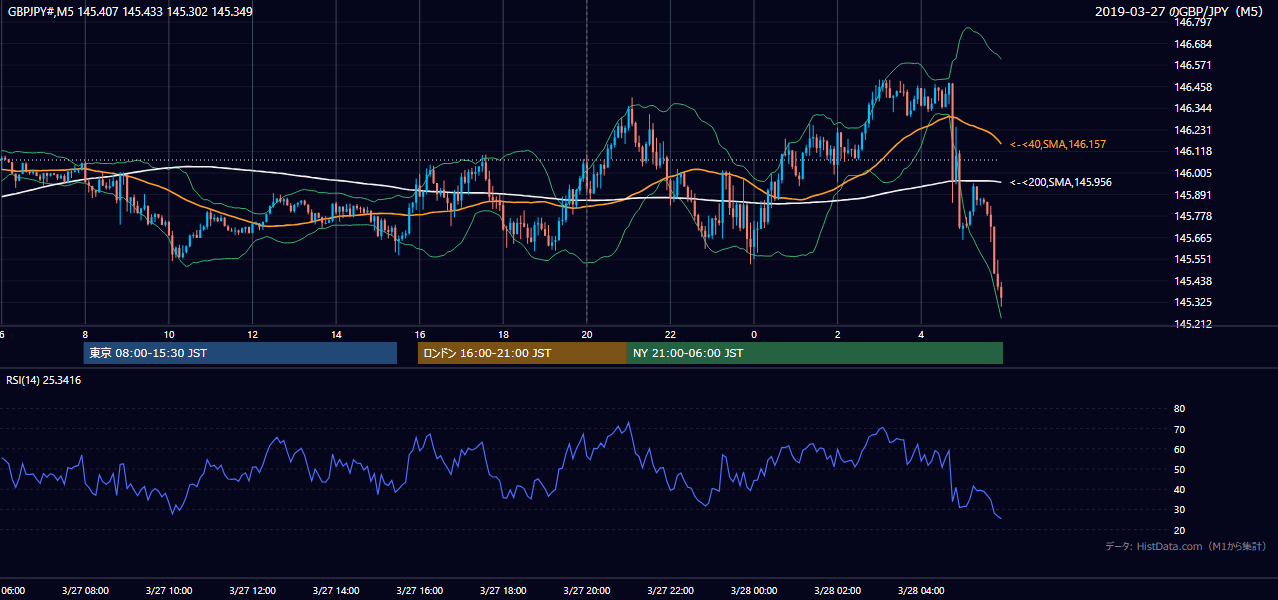Click RSI axis level 40
The width and height of the screenshot is (1278, 600).
tap(1179, 489)
